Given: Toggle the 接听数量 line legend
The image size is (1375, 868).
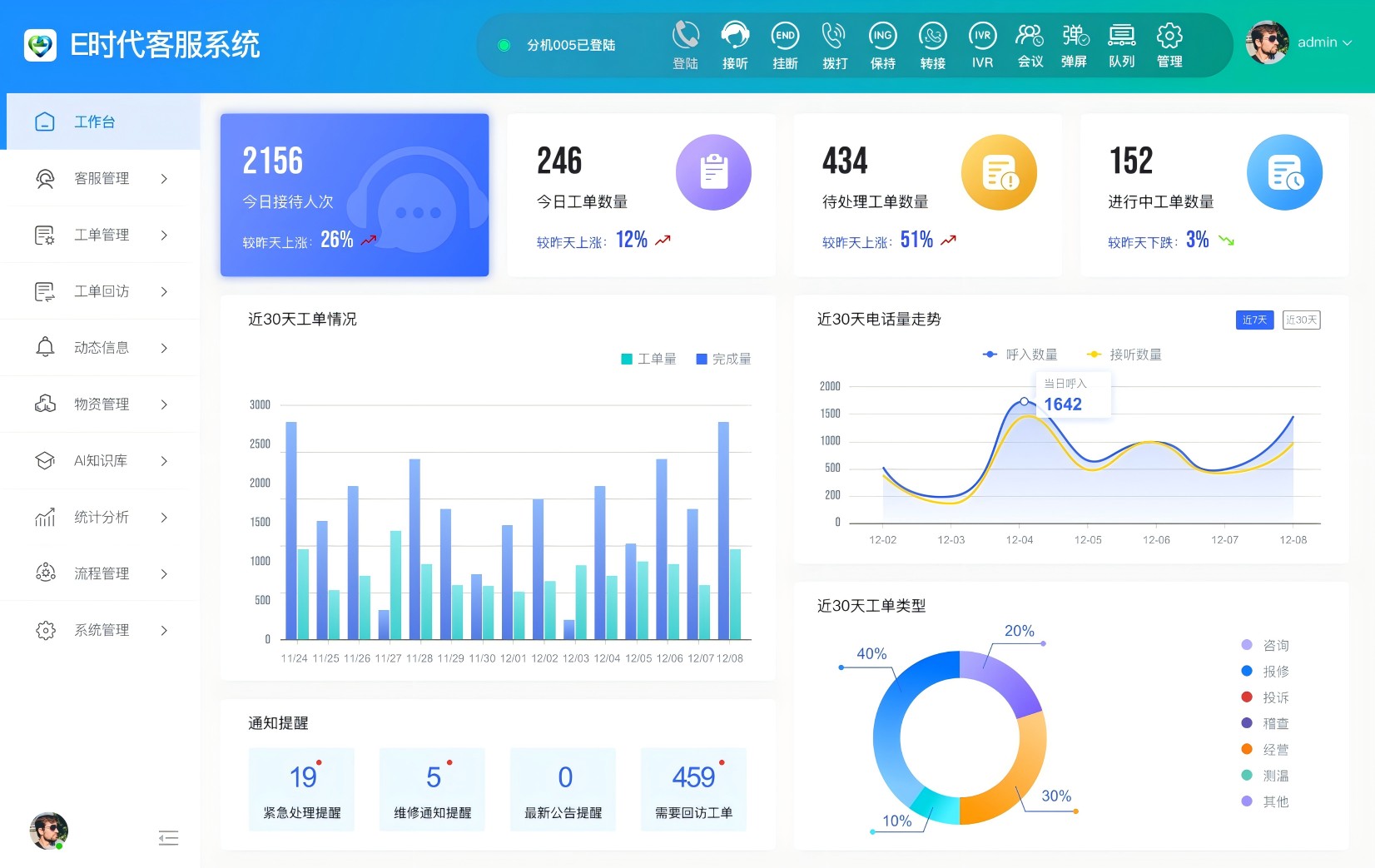Looking at the screenshot, I should pyautogui.click(x=1124, y=355).
